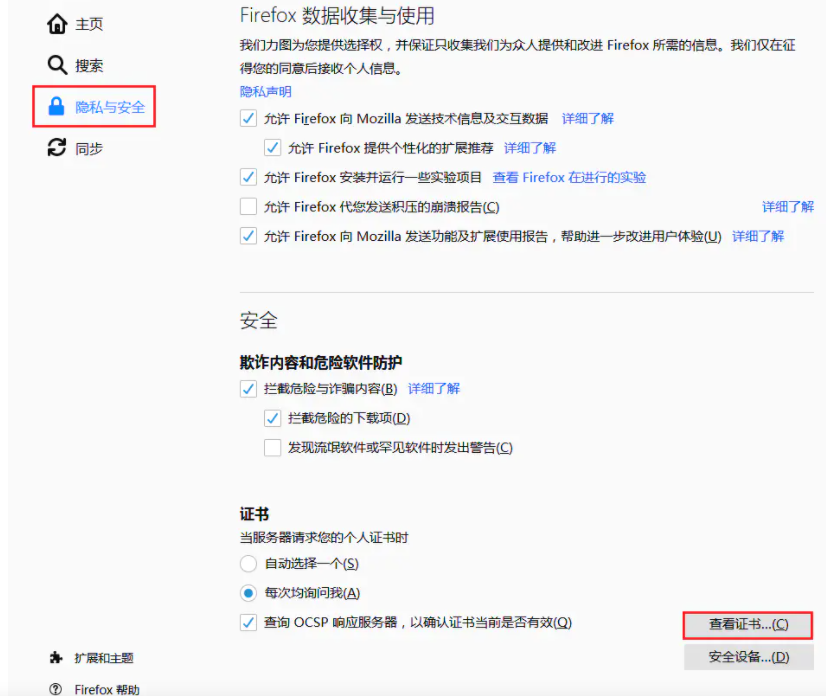Open the 同步 settings category
This screenshot has width=826, height=700.
pyautogui.click(x=89, y=149)
